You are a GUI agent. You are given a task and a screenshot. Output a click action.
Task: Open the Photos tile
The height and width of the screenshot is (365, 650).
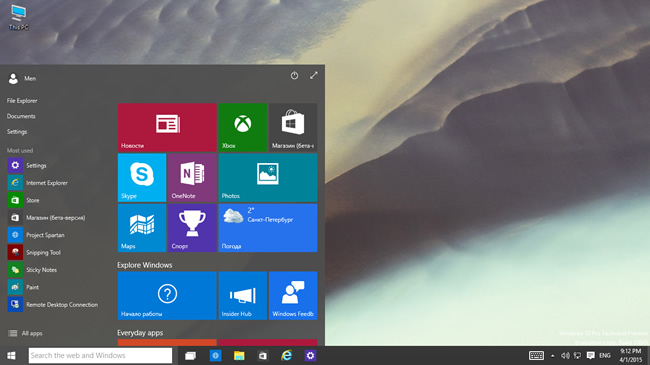tap(268, 178)
